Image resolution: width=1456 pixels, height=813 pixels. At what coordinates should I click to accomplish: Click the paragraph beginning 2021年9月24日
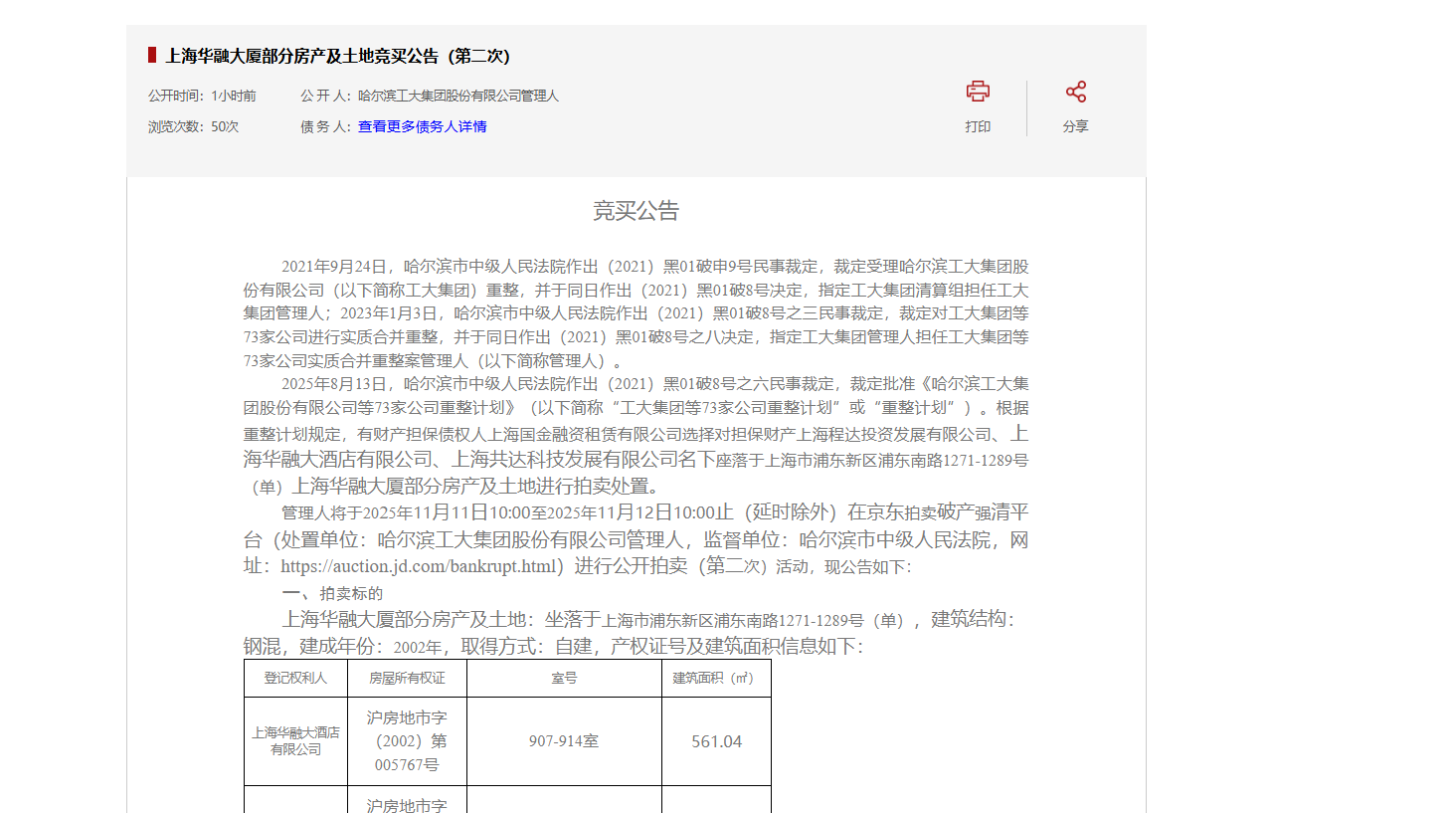pos(637,313)
